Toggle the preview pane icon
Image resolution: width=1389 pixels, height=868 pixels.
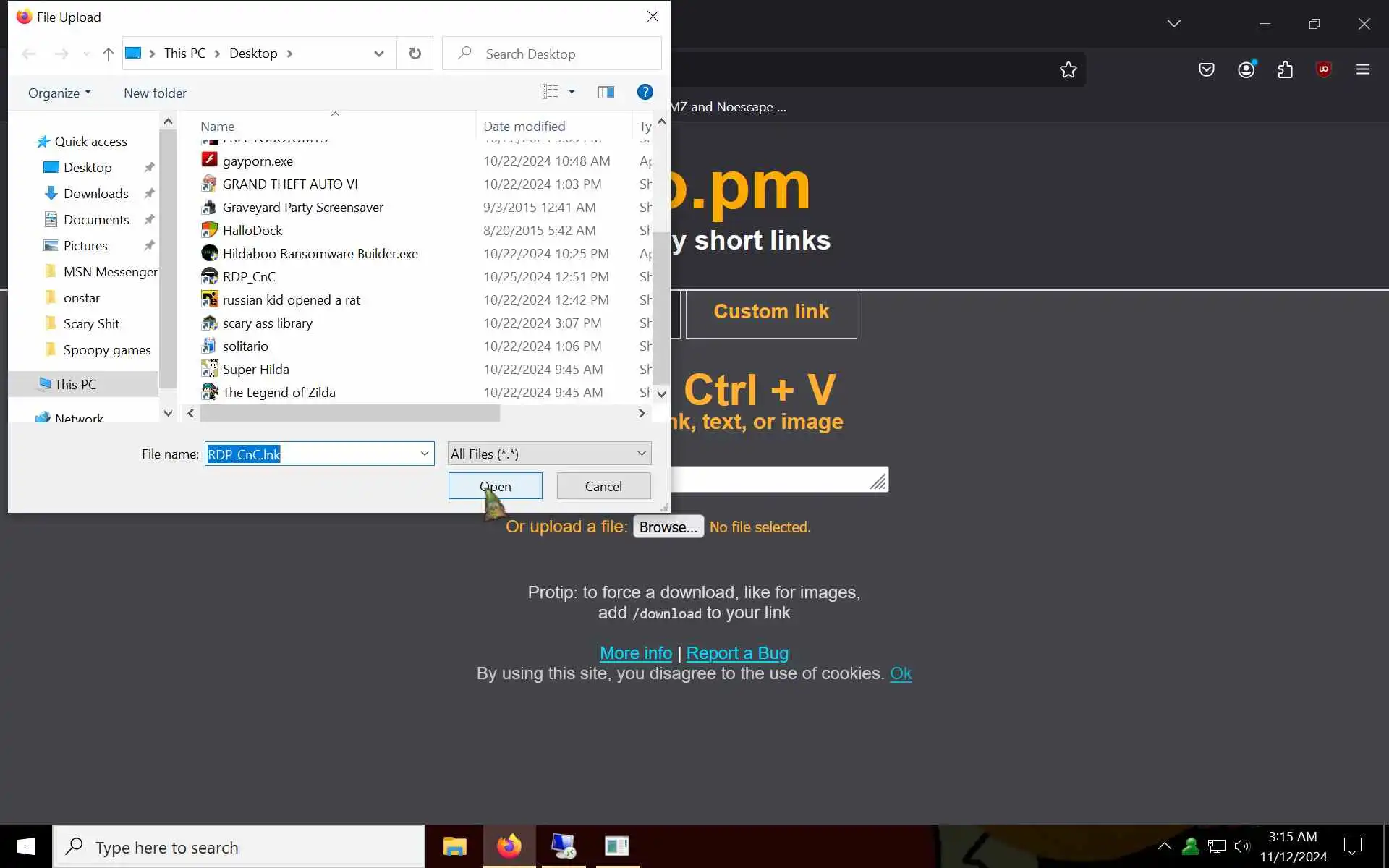coord(606,92)
